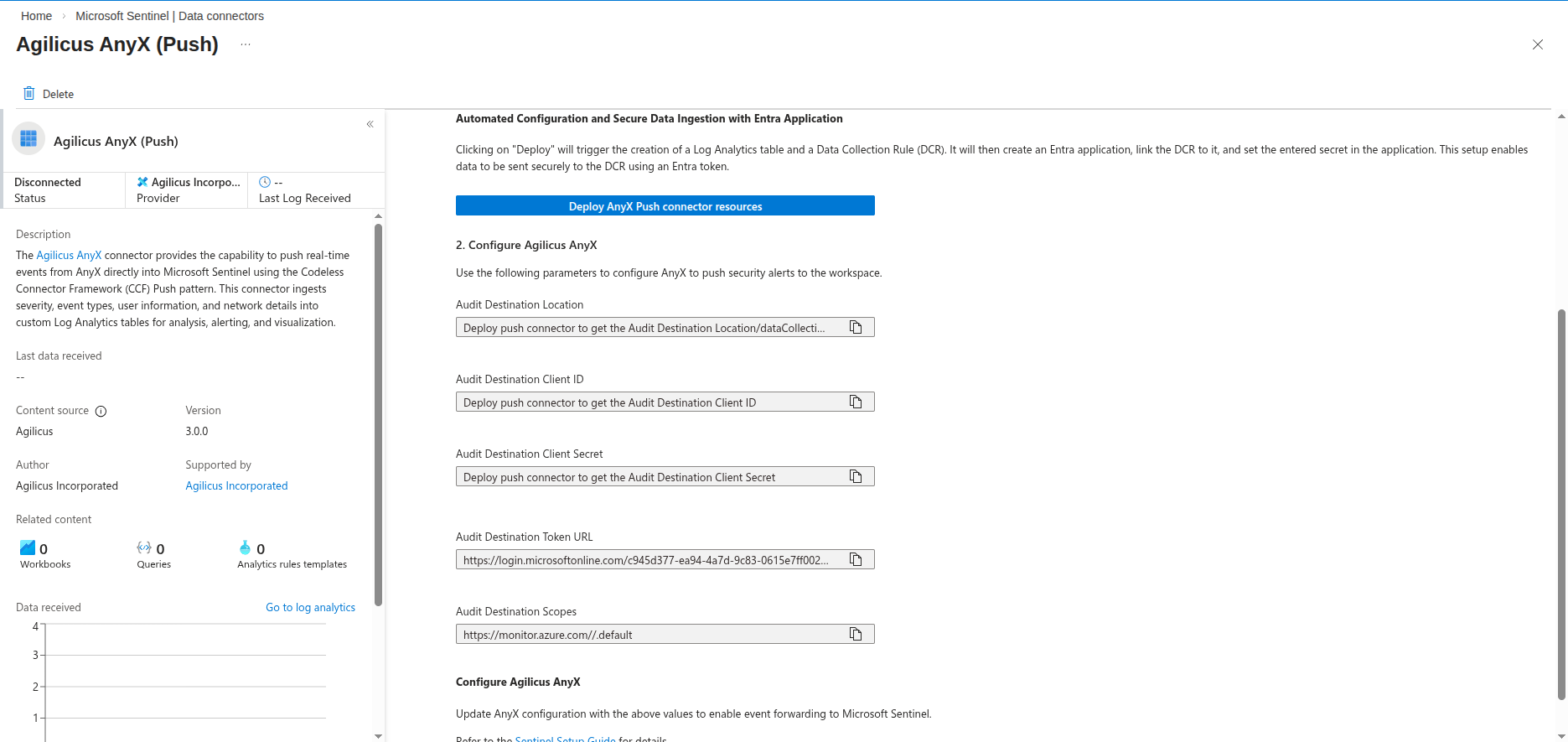This screenshot has width=1568, height=742.
Task: Deploy AnyX Push connector resources
Action: [x=665, y=205]
